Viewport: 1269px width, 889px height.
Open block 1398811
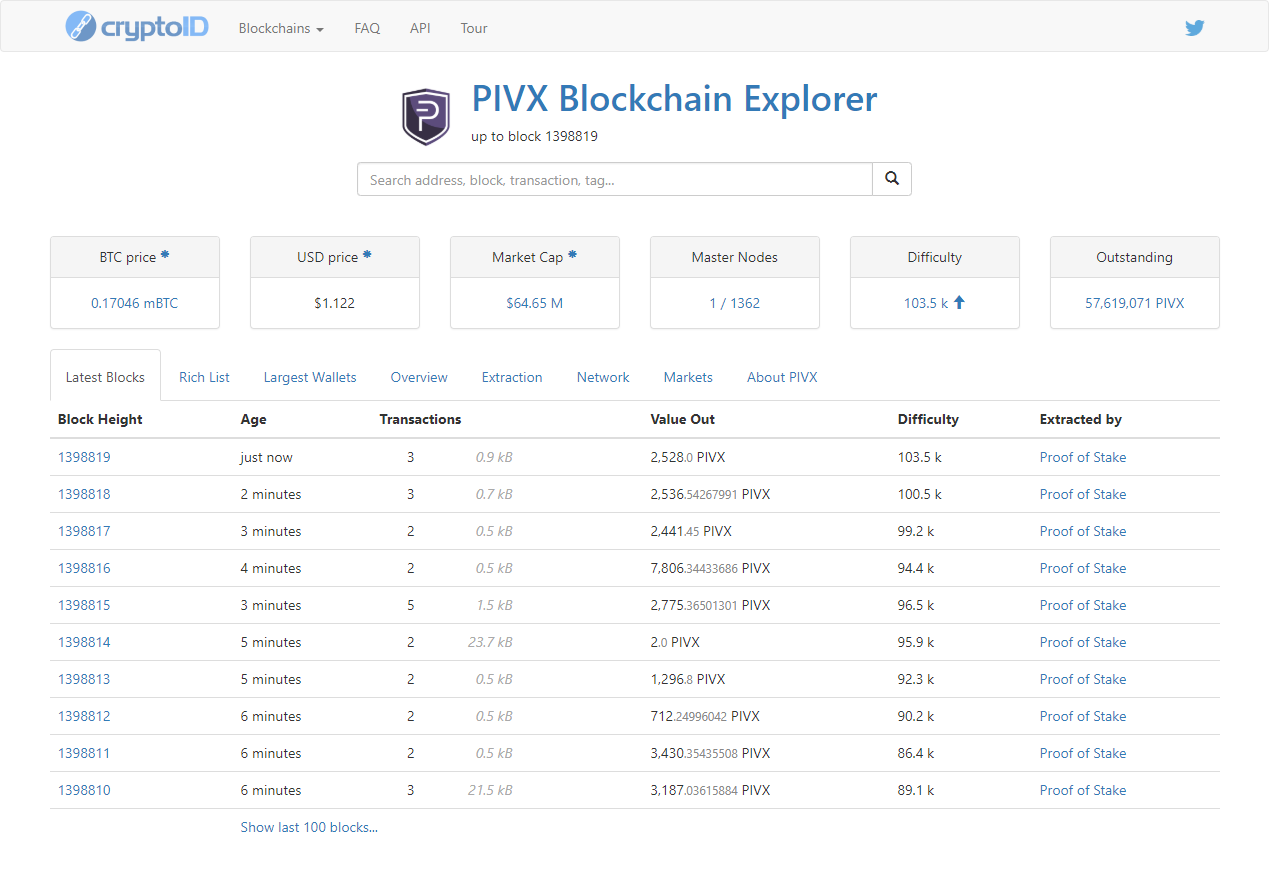[84, 753]
